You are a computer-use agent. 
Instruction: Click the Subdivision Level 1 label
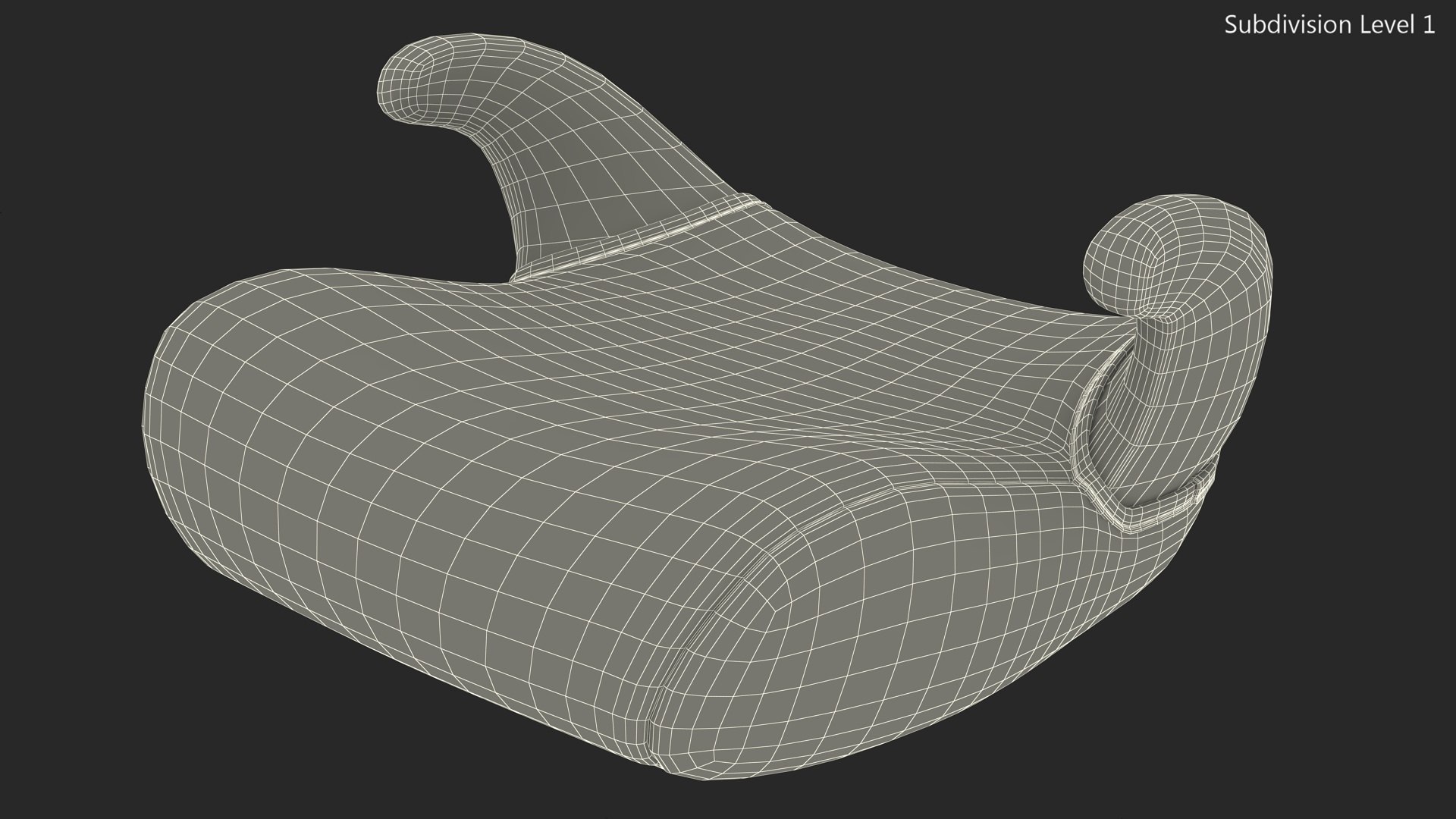(x=1329, y=25)
